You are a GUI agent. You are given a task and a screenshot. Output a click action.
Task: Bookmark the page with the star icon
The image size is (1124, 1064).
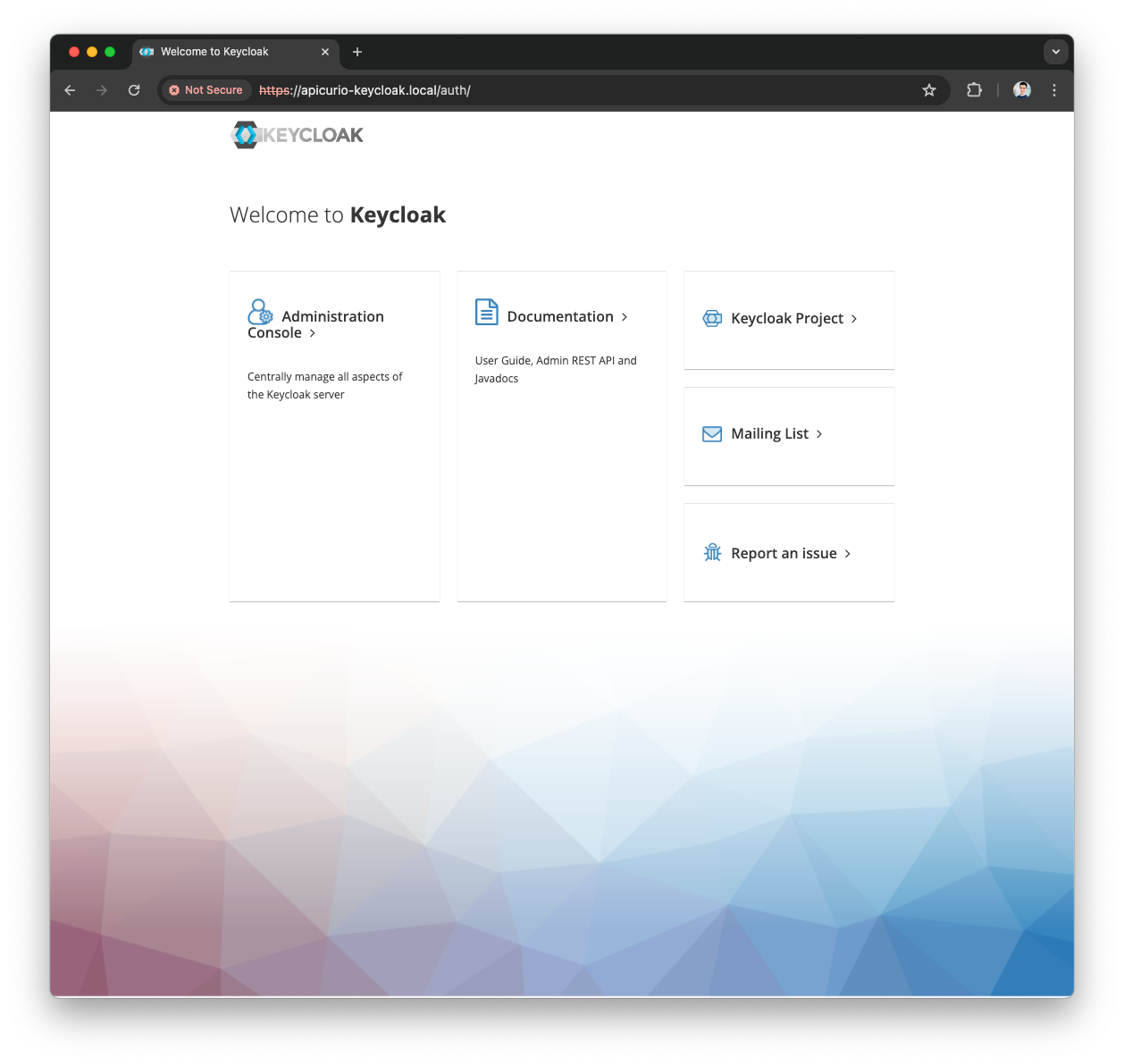928,90
